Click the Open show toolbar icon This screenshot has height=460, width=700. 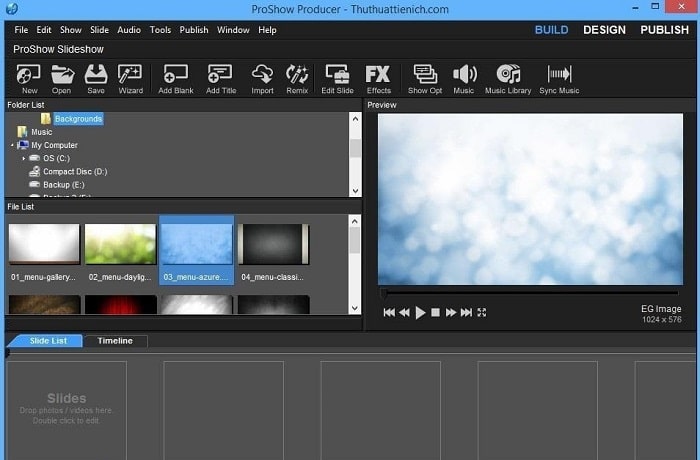62,79
